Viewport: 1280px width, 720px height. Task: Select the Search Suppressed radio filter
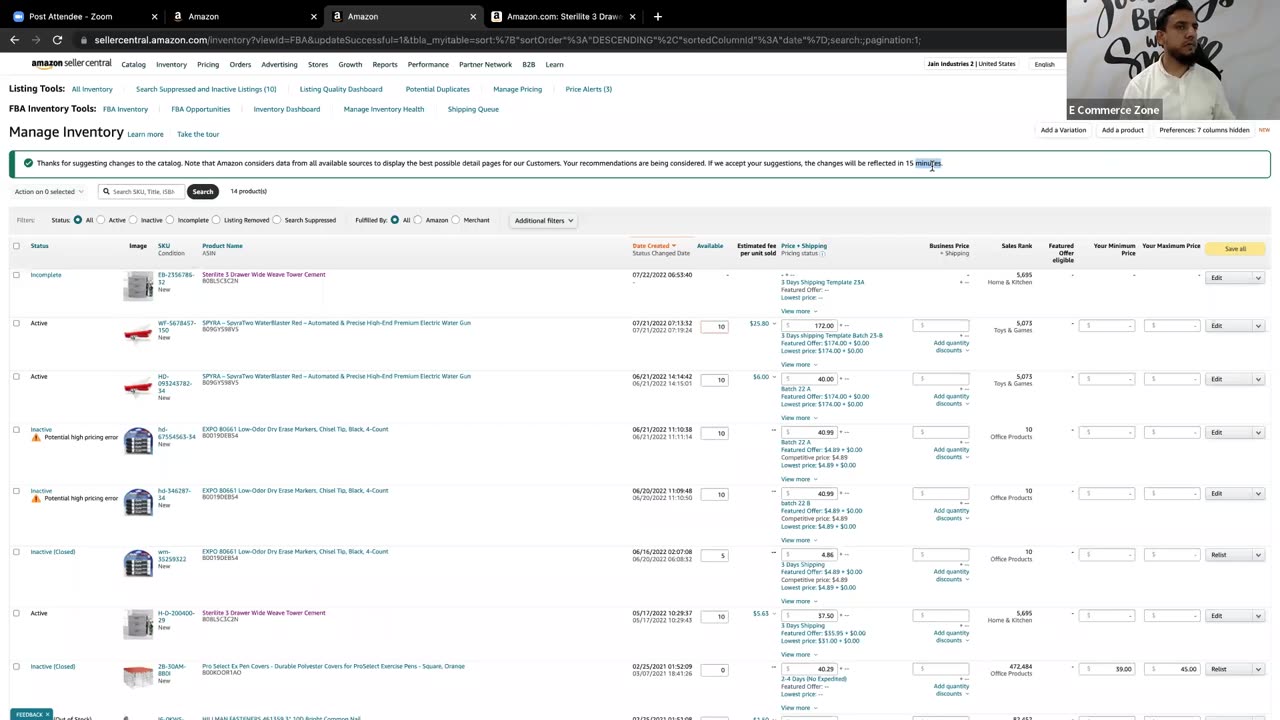[x=278, y=220]
